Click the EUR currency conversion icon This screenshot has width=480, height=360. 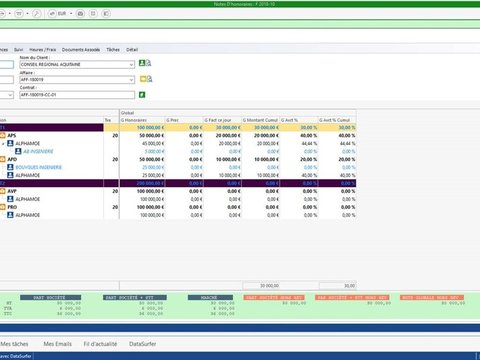(x=53, y=14)
